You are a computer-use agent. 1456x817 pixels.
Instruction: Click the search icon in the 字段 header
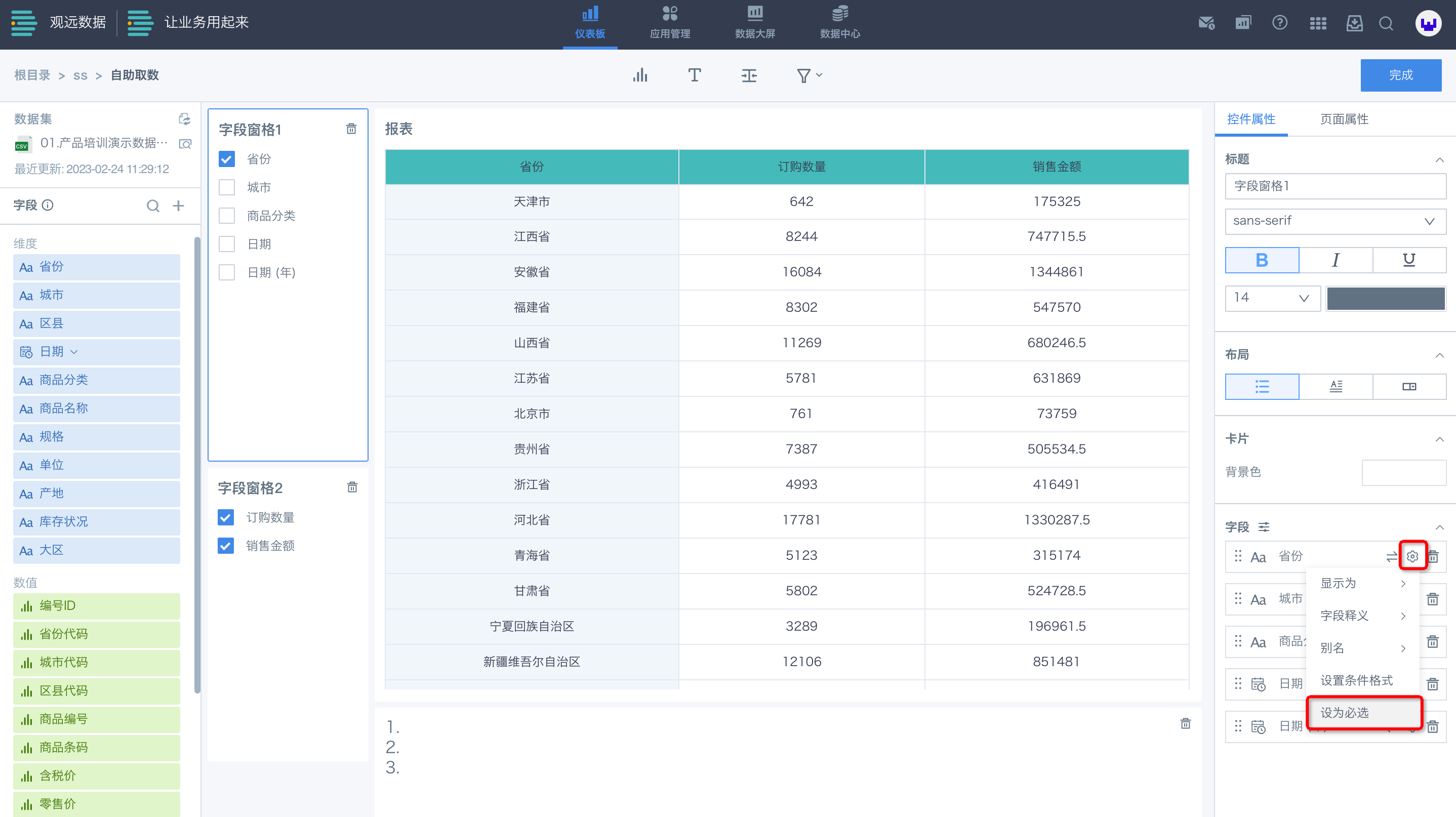click(152, 206)
